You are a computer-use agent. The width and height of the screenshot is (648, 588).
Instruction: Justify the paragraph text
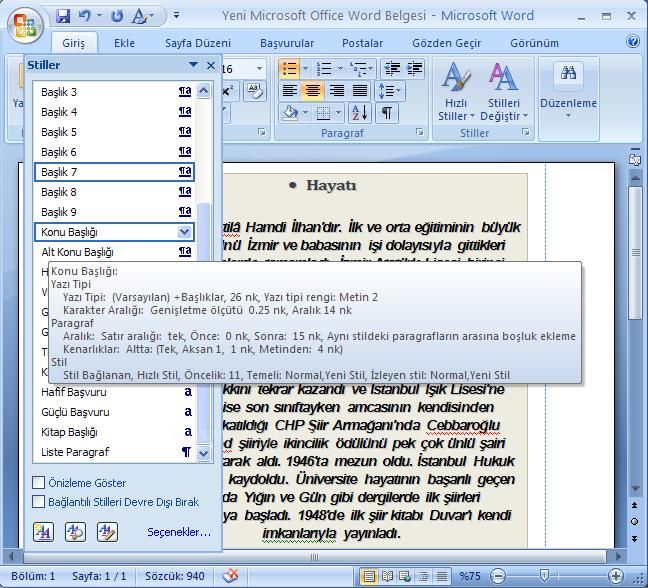click(x=360, y=90)
